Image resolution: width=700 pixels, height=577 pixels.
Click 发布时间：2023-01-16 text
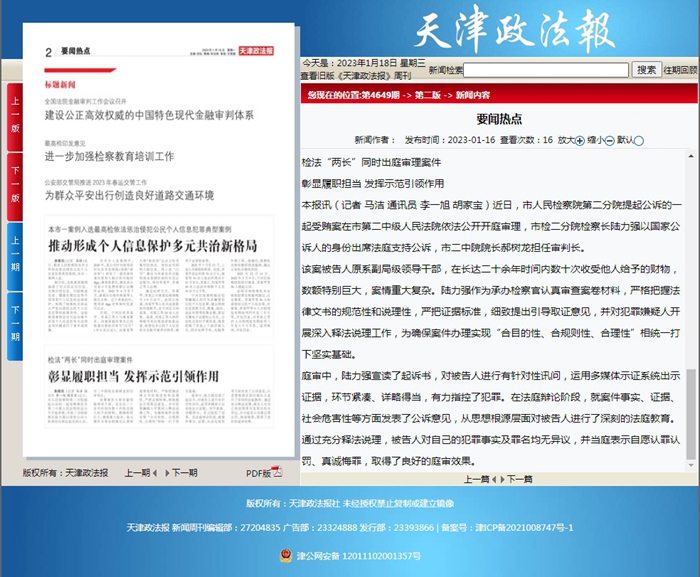(450, 140)
